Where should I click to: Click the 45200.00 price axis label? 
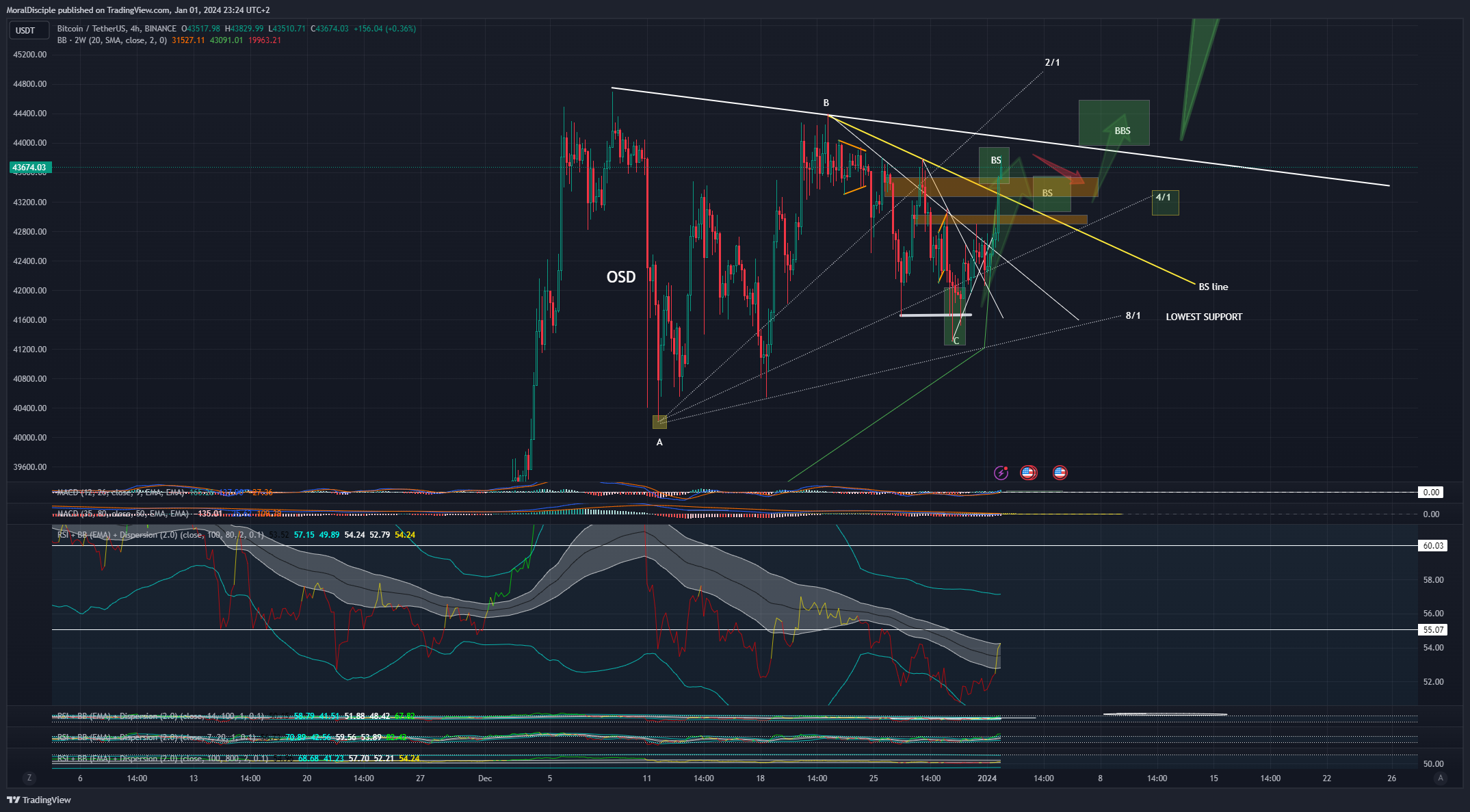click(30, 55)
